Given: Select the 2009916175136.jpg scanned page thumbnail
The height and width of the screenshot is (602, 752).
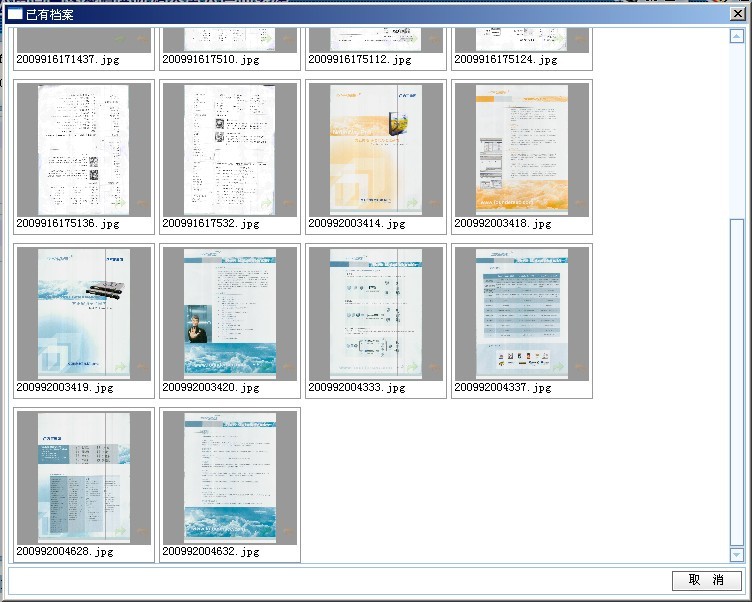Looking at the screenshot, I should (83, 150).
